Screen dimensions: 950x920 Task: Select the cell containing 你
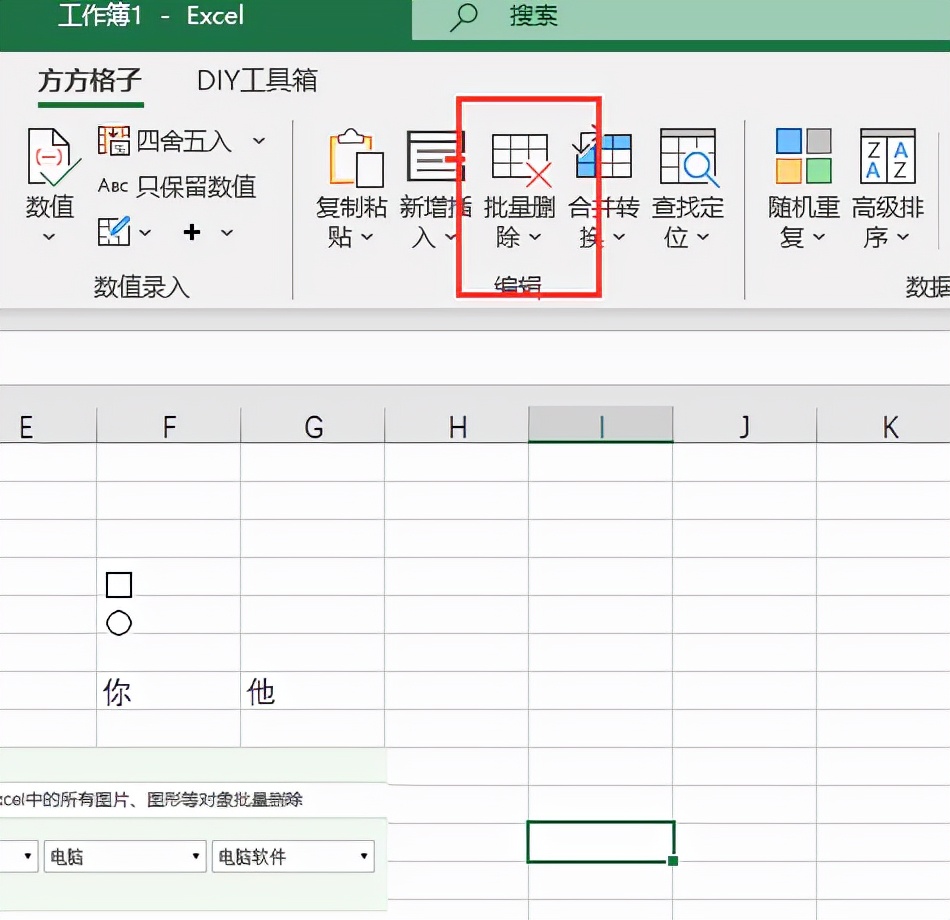click(167, 688)
